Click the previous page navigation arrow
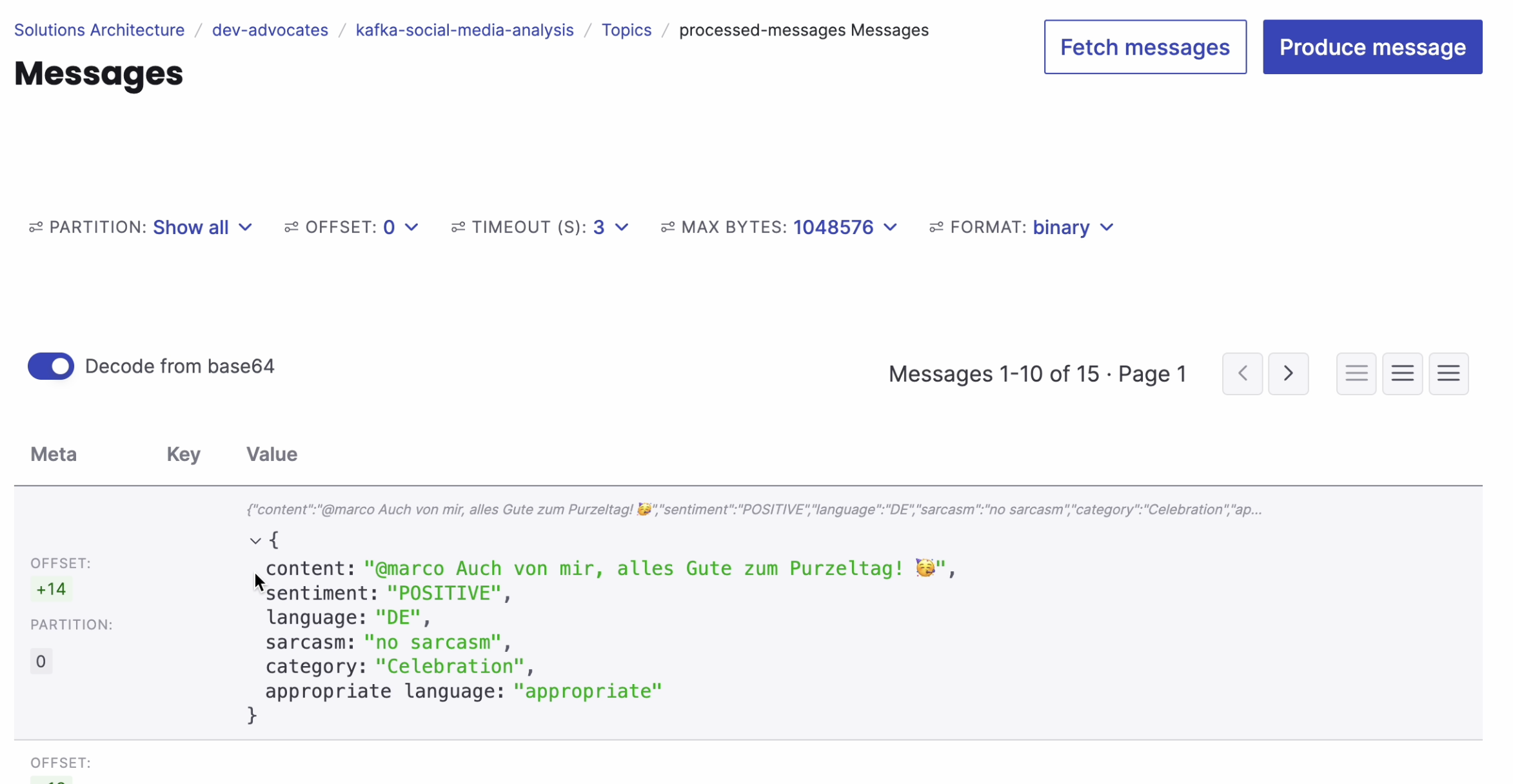Viewport: 1513px width, 784px height. point(1242,373)
